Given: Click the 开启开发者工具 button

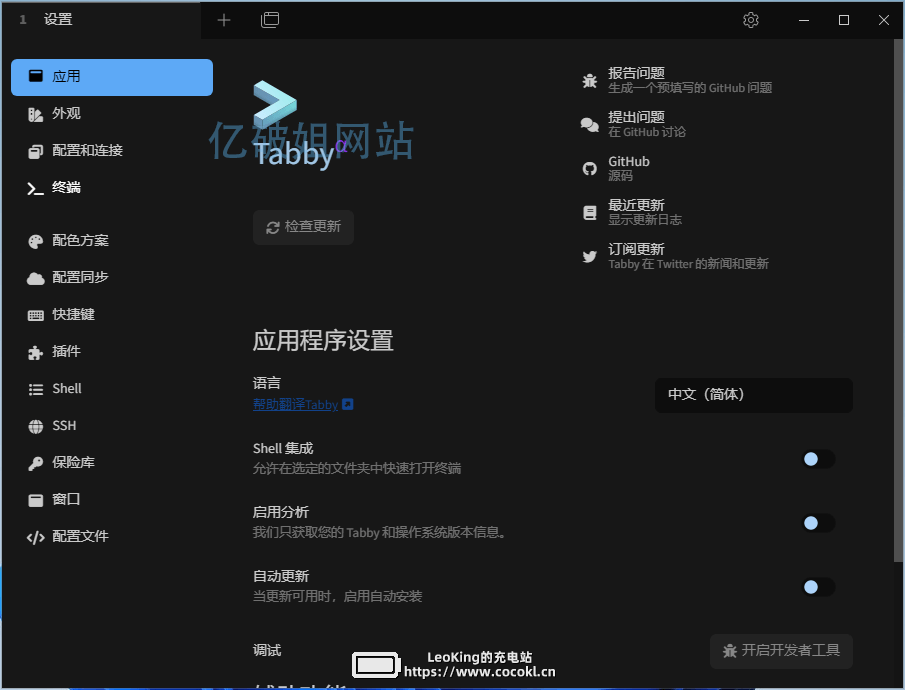Looking at the screenshot, I should (781, 651).
